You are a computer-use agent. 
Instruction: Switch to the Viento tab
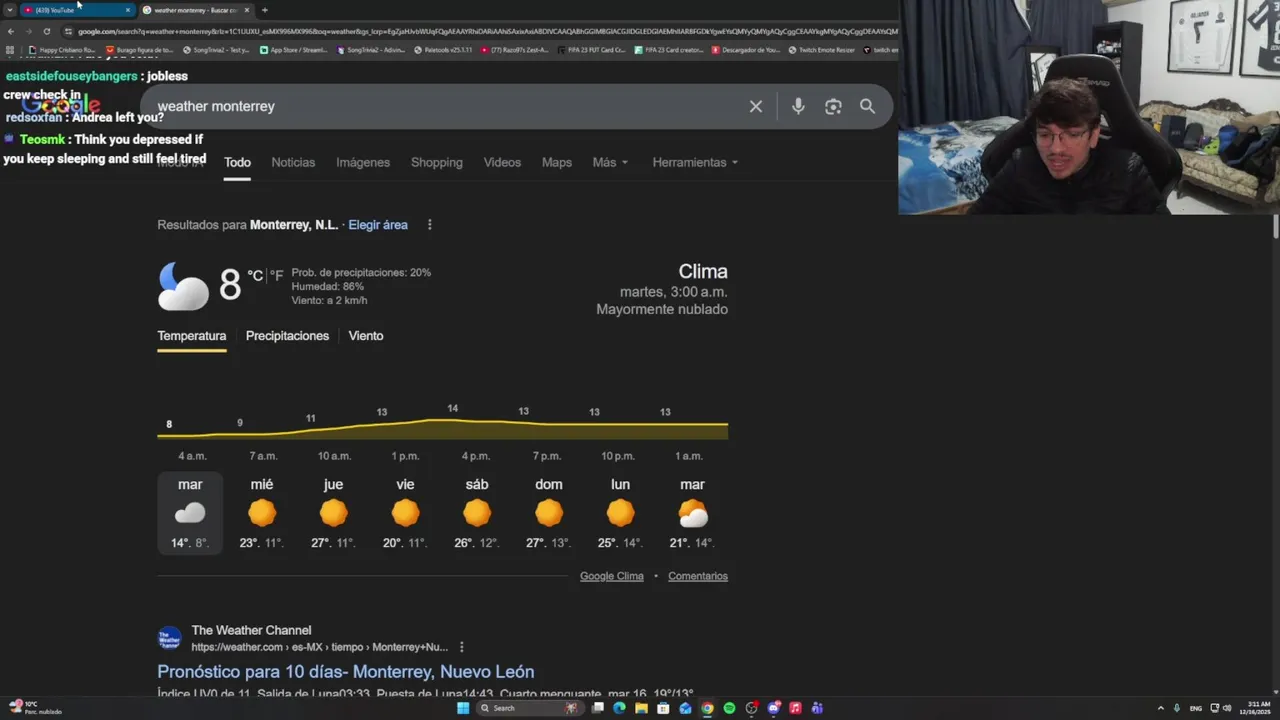[x=366, y=336]
